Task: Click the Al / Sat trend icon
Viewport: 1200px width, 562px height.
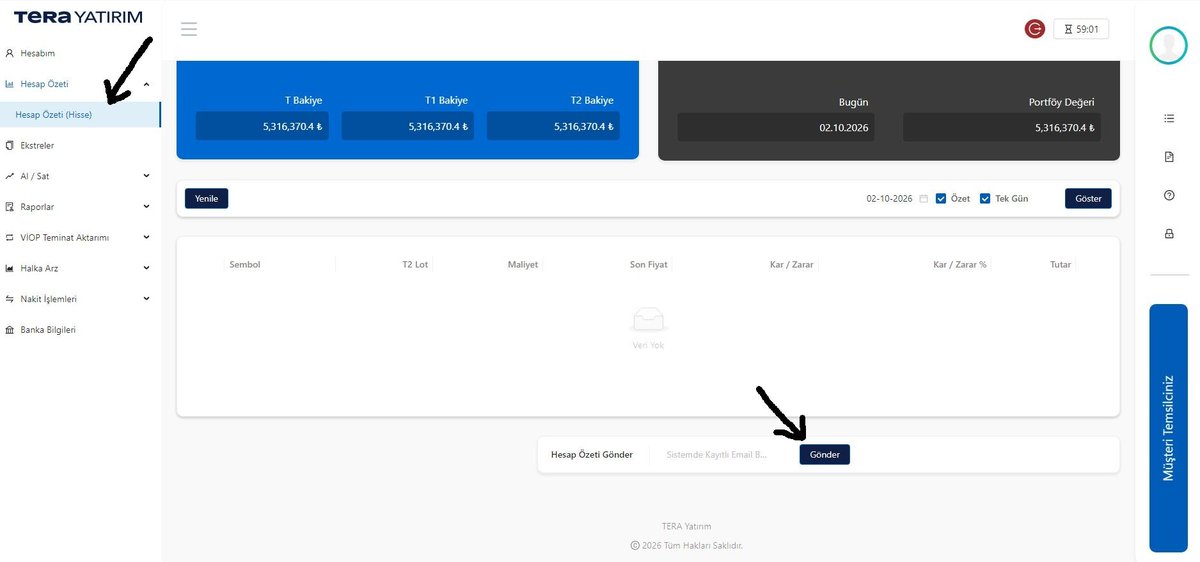Action: click(10, 176)
